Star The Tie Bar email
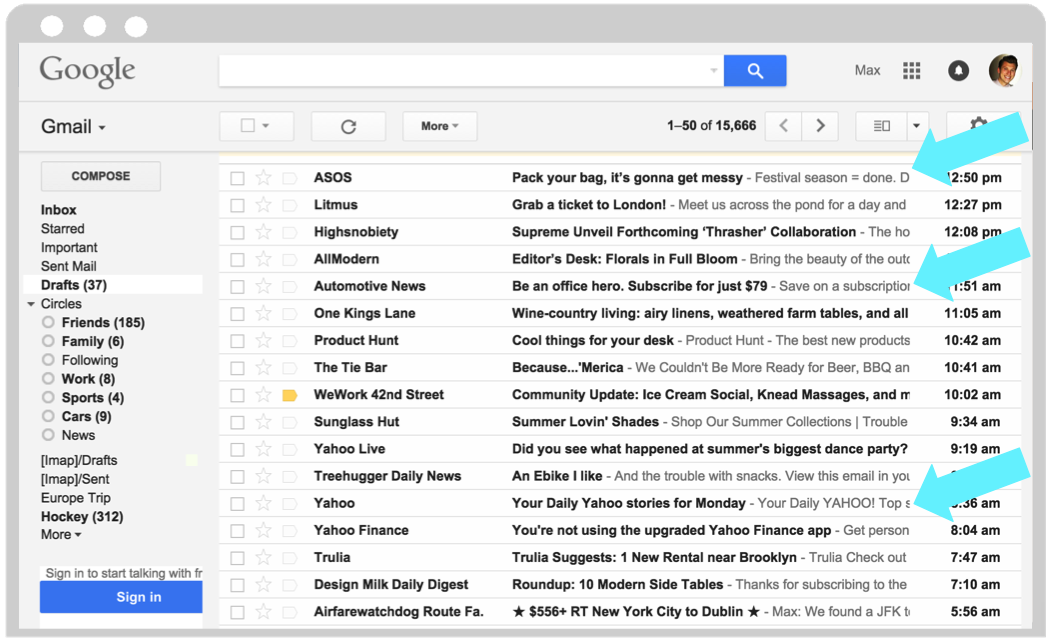This screenshot has width=1051, height=643. [x=263, y=367]
